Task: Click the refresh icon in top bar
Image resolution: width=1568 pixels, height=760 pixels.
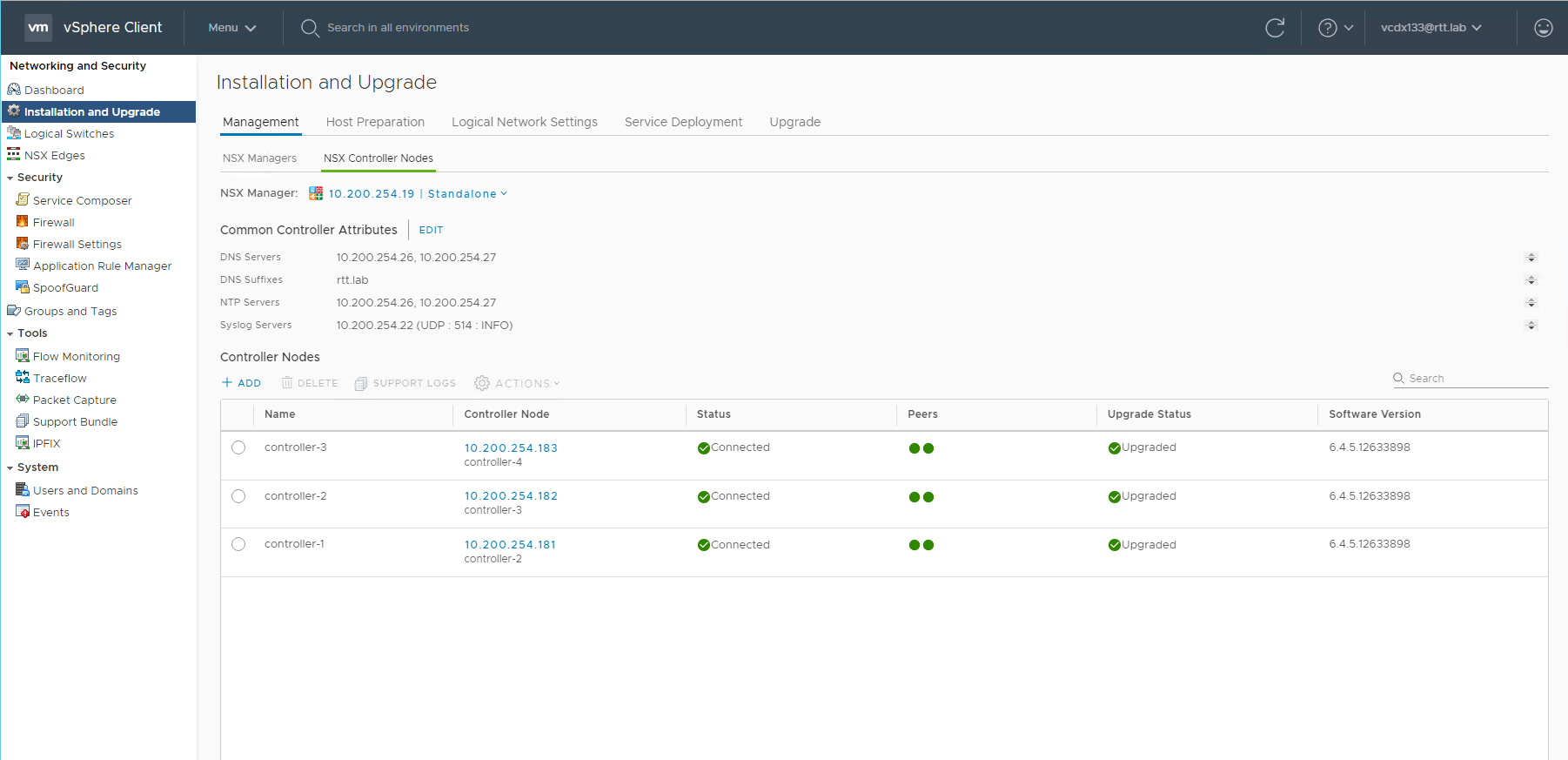Action: (1275, 28)
